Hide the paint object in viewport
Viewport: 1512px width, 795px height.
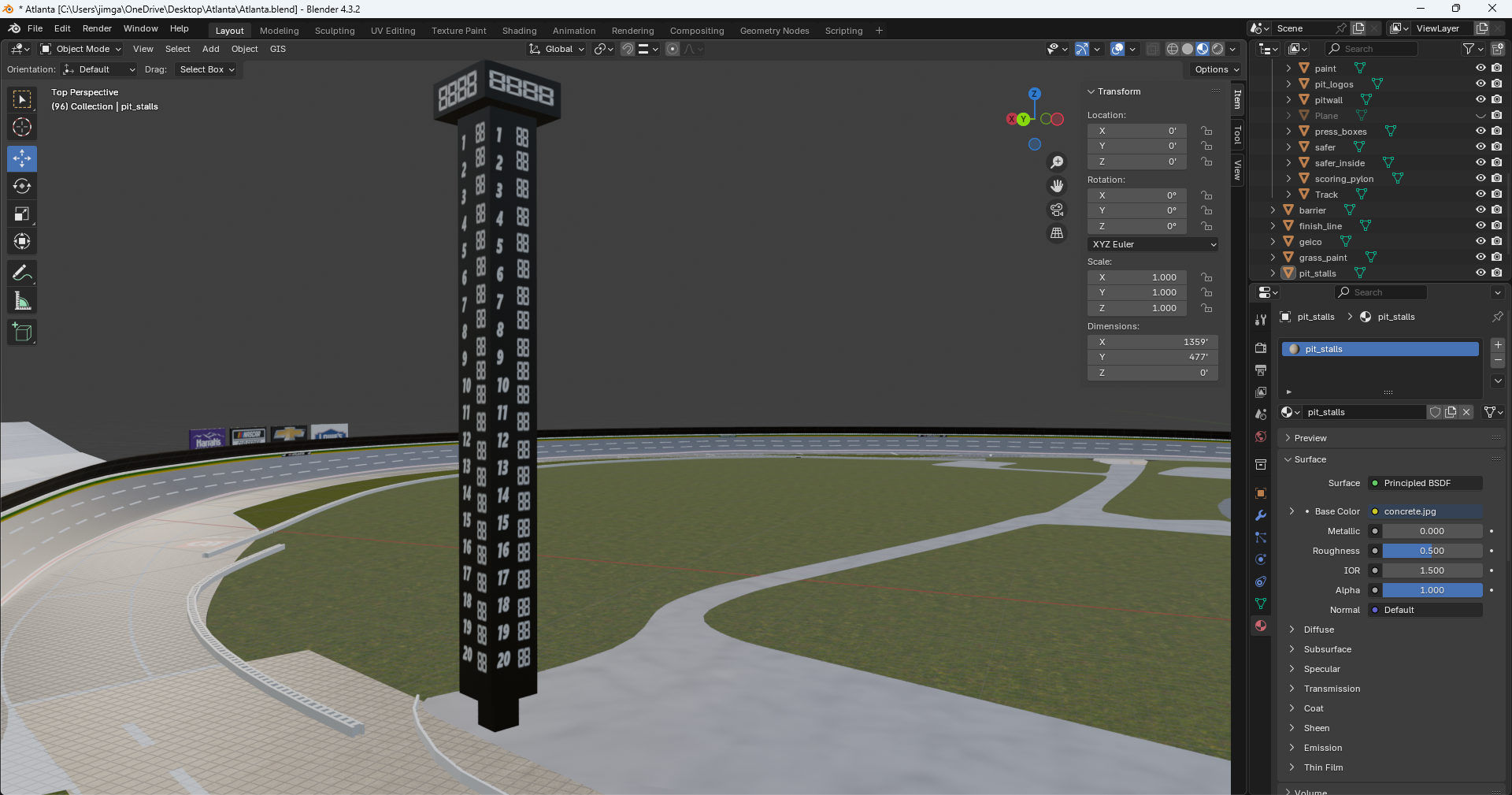click(x=1480, y=69)
